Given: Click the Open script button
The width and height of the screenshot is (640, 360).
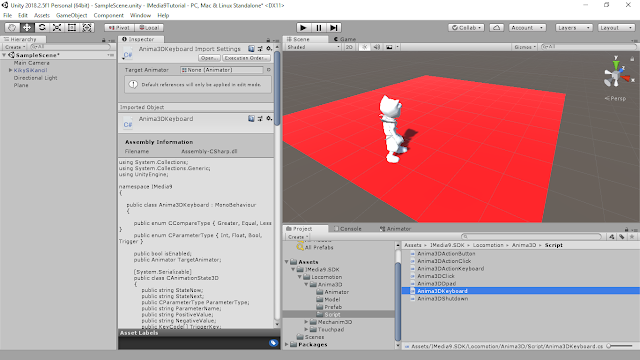Looking at the screenshot, I should [x=210, y=58].
